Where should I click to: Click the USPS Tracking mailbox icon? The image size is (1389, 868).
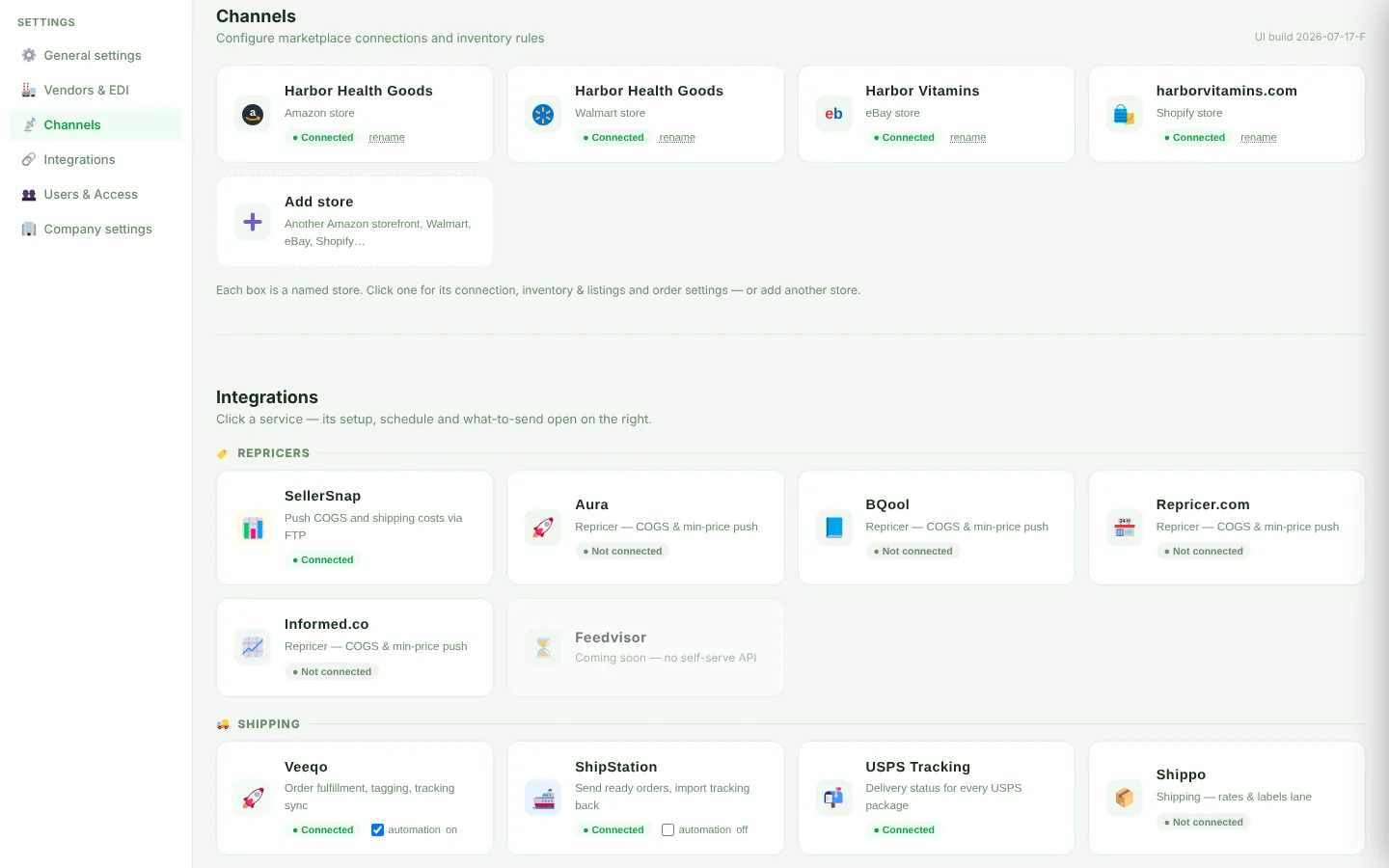pyautogui.click(x=833, y=798)
